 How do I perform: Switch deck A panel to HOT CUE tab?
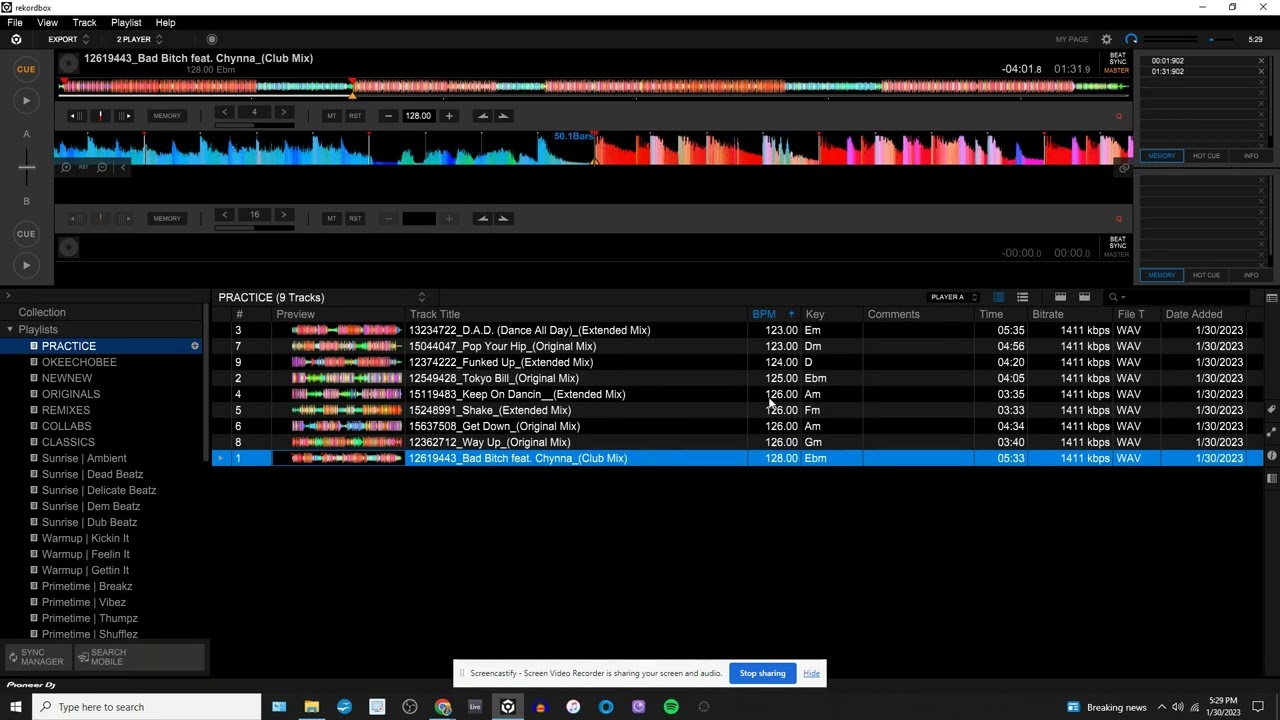1206,156
